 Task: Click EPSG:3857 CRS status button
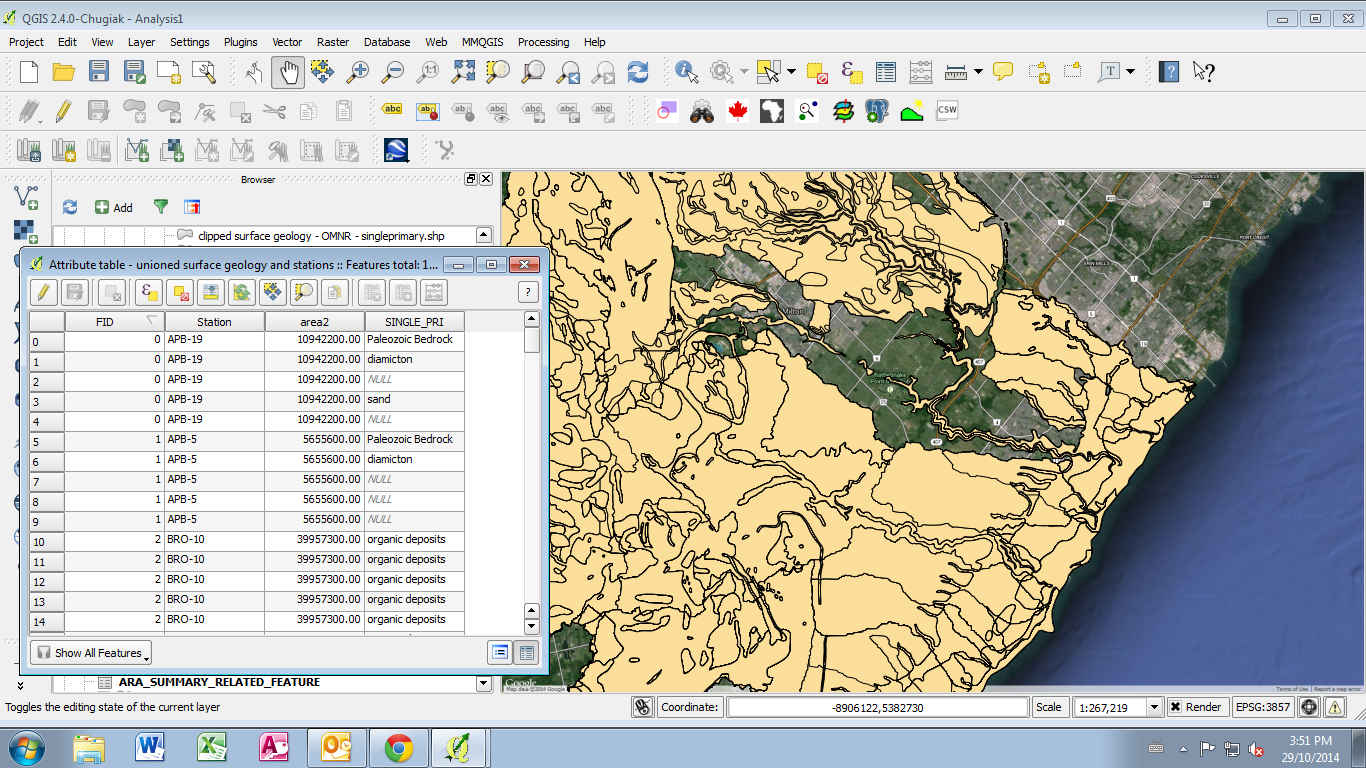point(1263,707)
